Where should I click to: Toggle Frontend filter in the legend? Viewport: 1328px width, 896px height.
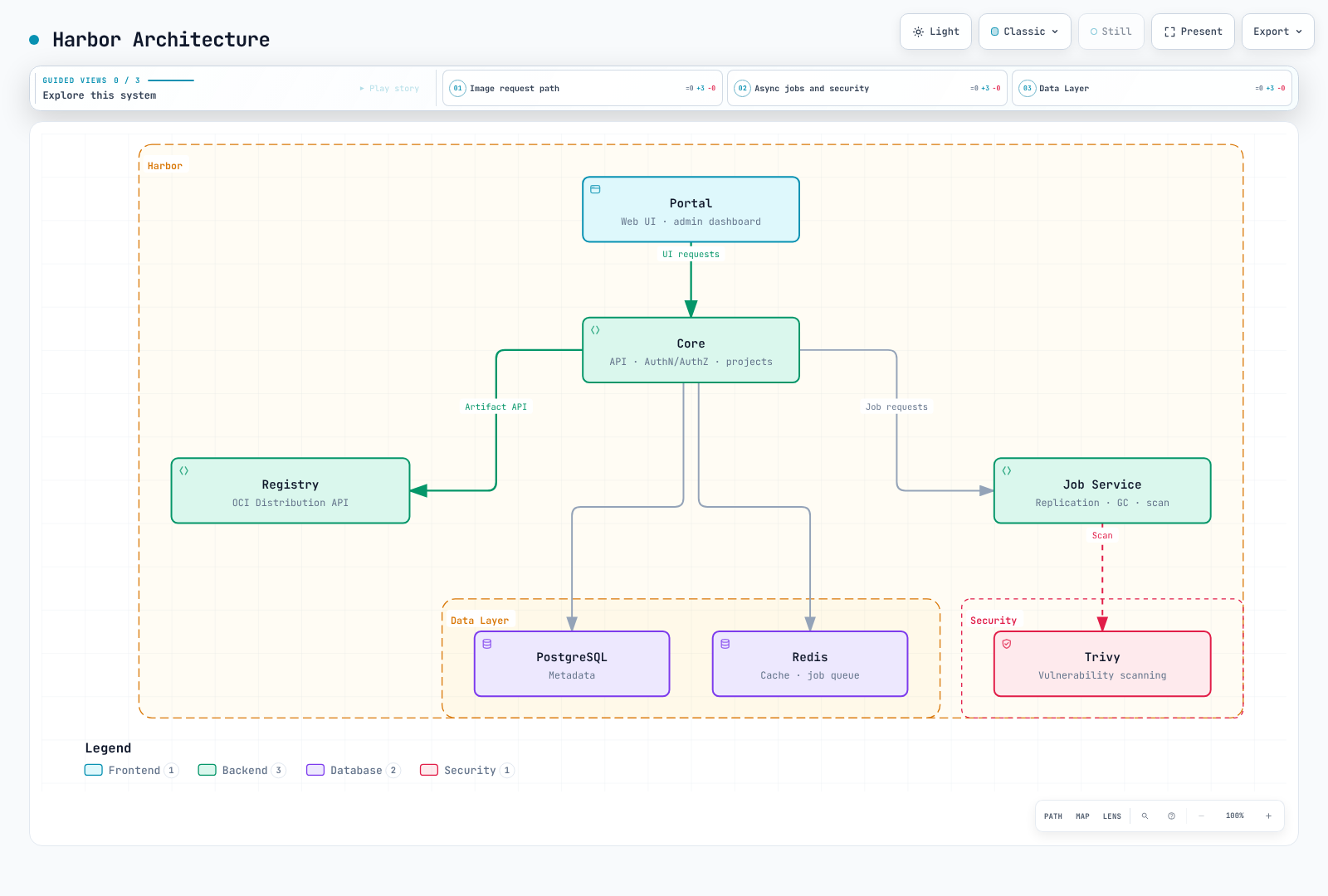pyautogui.click(x=131, y=770)
